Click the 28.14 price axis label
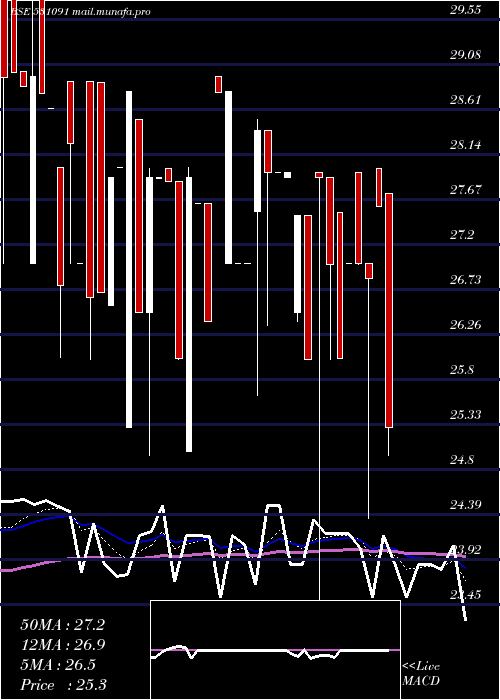 click(x=466, y=145)
